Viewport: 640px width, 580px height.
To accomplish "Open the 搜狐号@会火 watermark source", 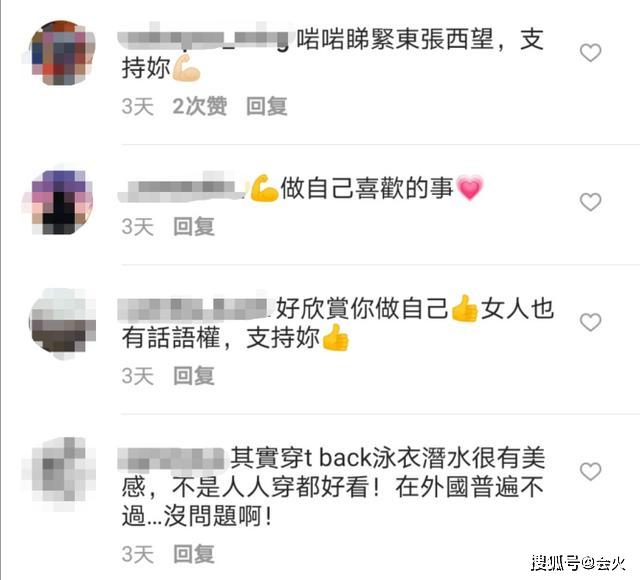I will (x=578, y=563).
